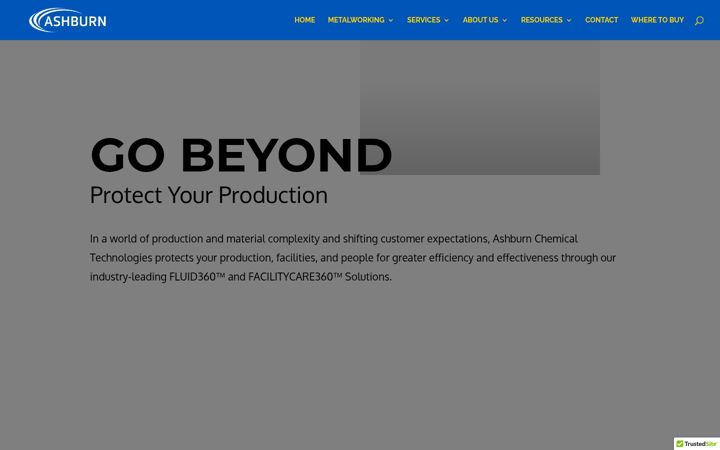Expand the ABOUT US dropdown chevron
This screenshot has height=450, width=720.
pyautogui.click(x=505, y=20)
